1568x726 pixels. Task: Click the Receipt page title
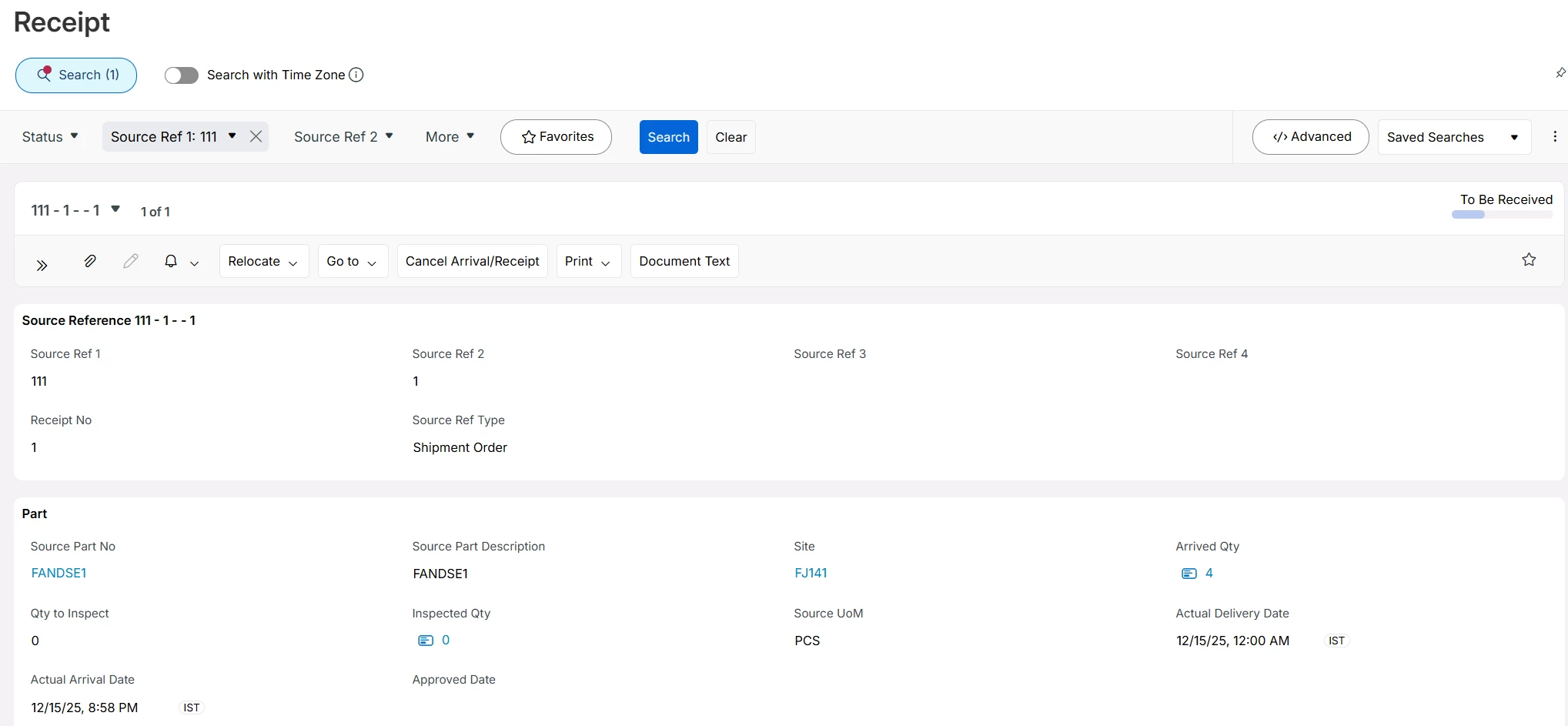[x=62, y=22]
